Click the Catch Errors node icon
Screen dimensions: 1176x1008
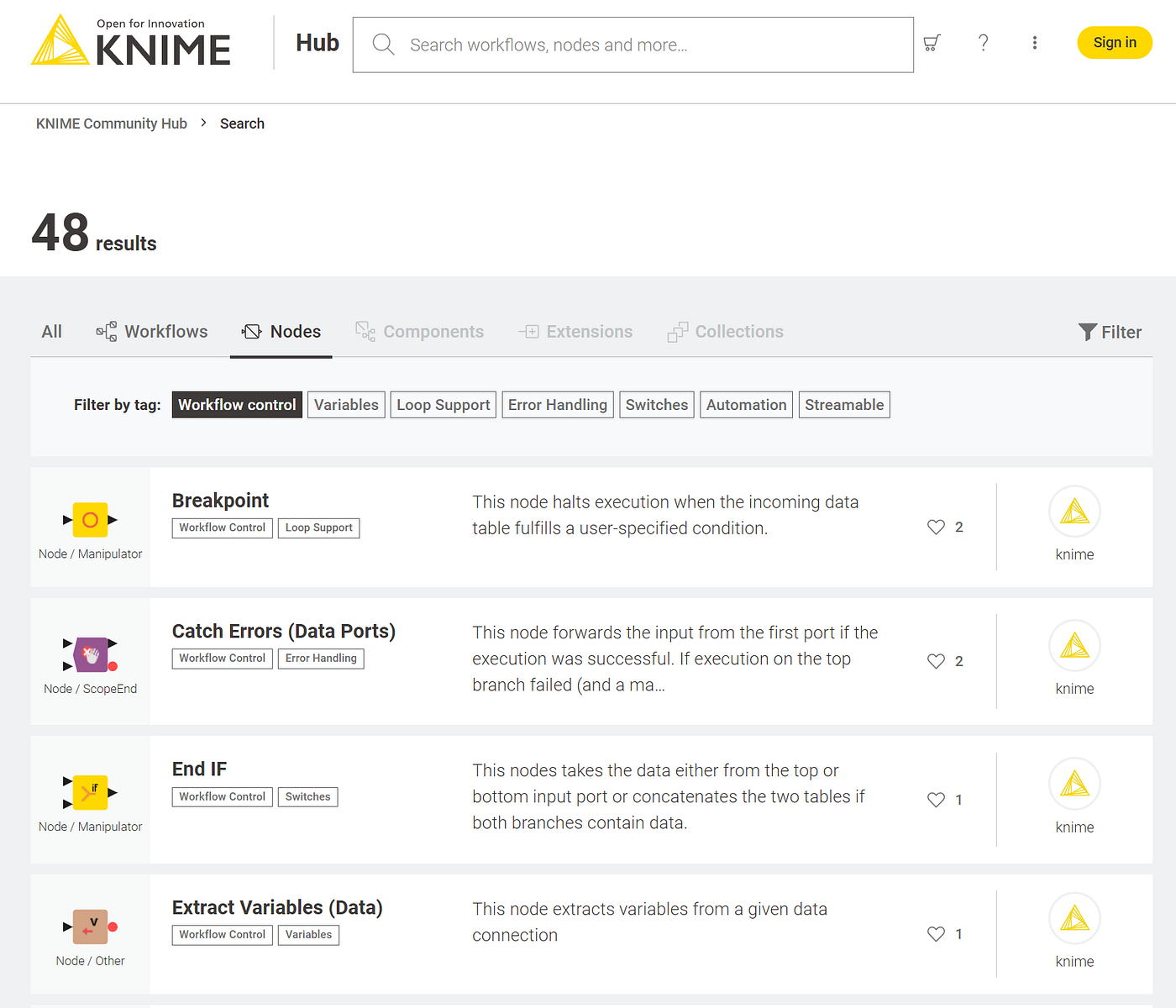coord(90,654)
